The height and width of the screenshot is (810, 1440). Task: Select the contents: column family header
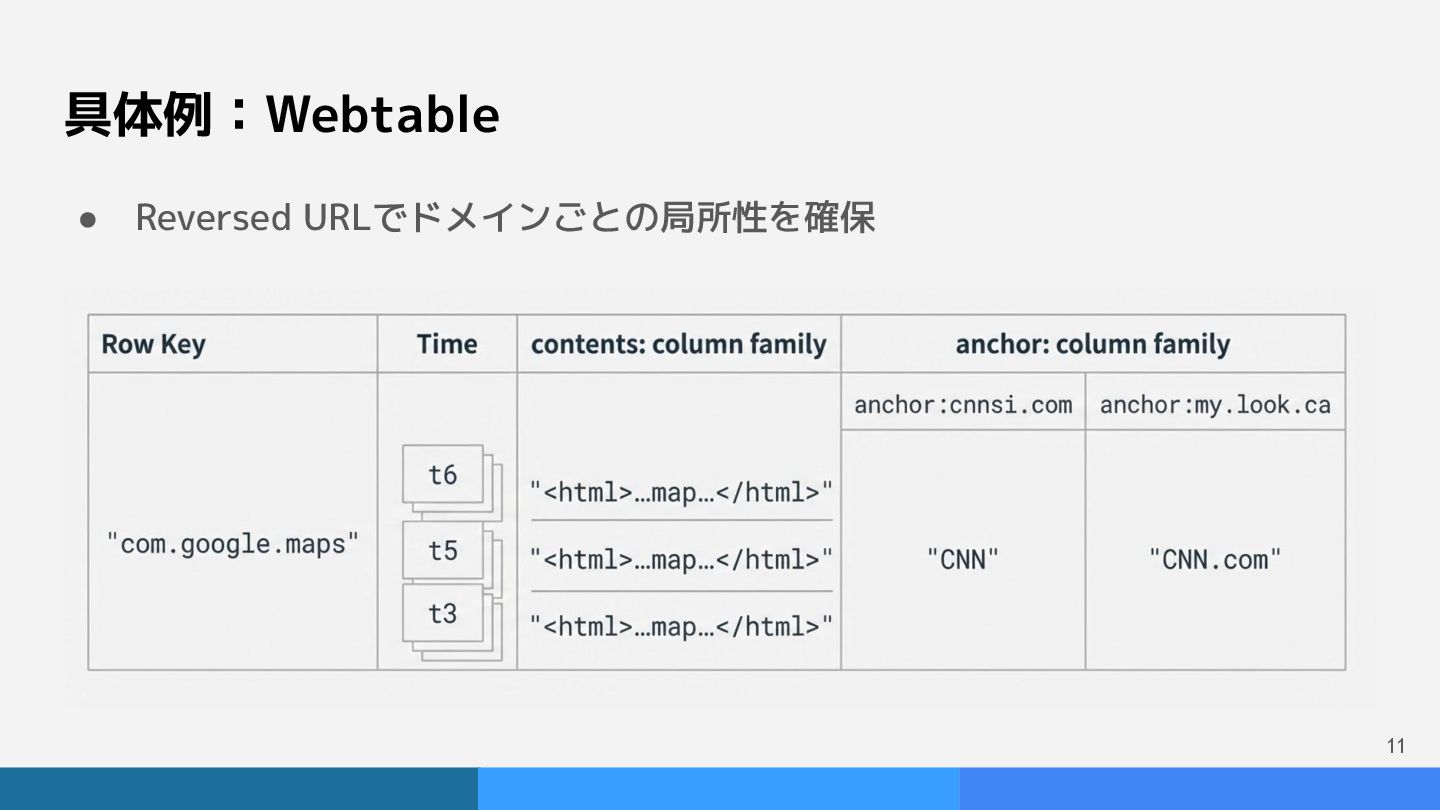678,344
